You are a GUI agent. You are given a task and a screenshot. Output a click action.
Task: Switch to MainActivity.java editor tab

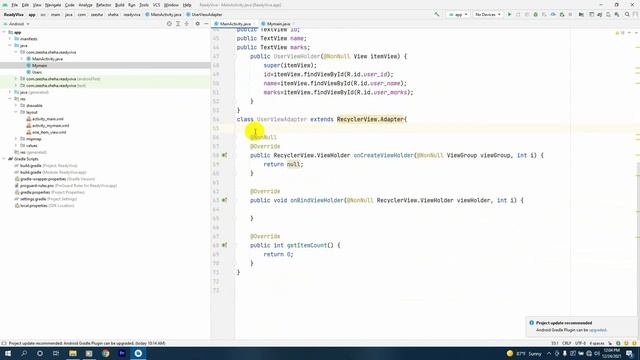(x=235, y=24)
